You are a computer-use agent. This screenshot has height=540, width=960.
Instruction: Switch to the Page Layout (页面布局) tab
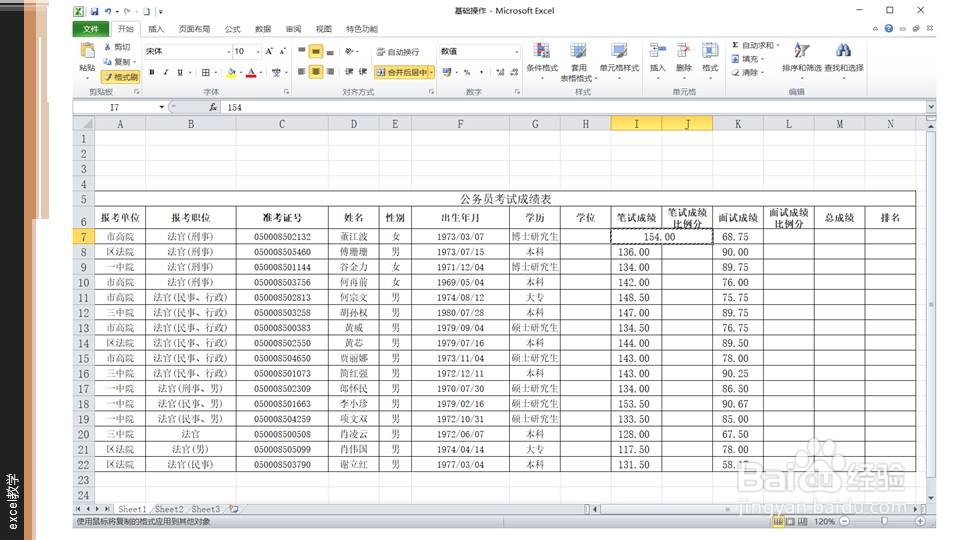pos(194,29)
